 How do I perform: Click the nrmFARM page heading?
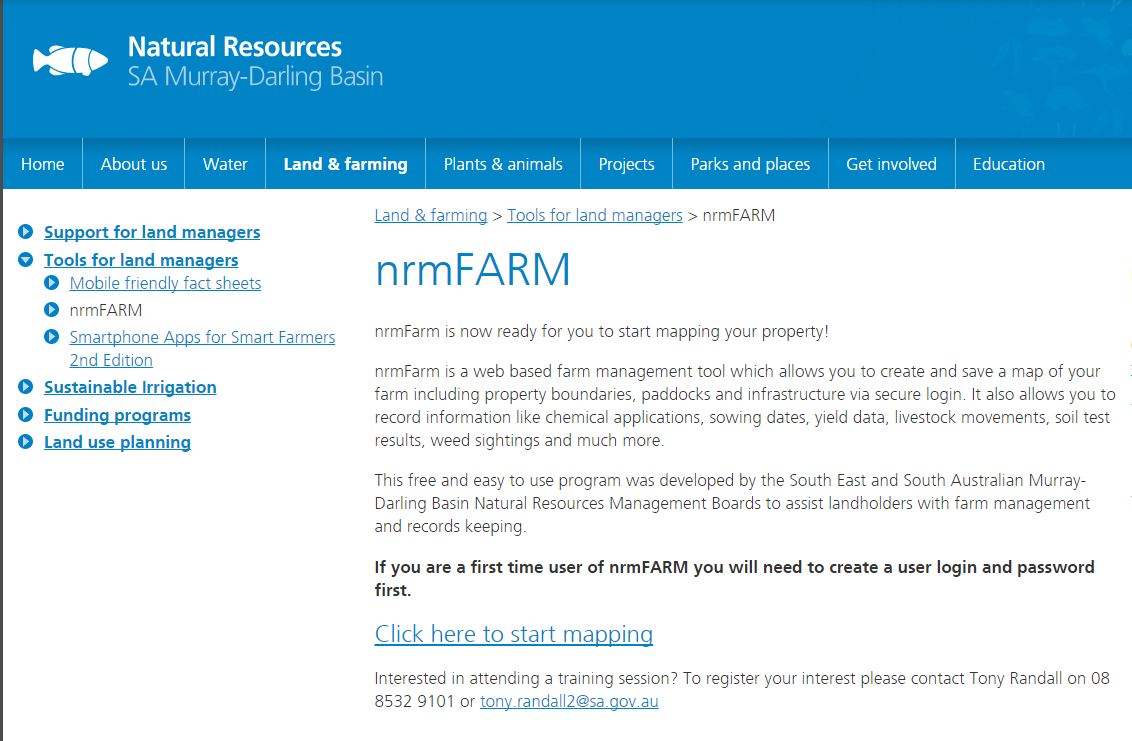pos(473,269)
